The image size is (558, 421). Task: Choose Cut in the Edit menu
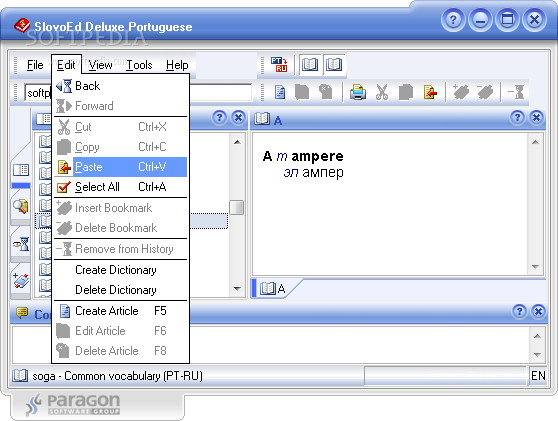pyautogui.click(x=120, y=127)
